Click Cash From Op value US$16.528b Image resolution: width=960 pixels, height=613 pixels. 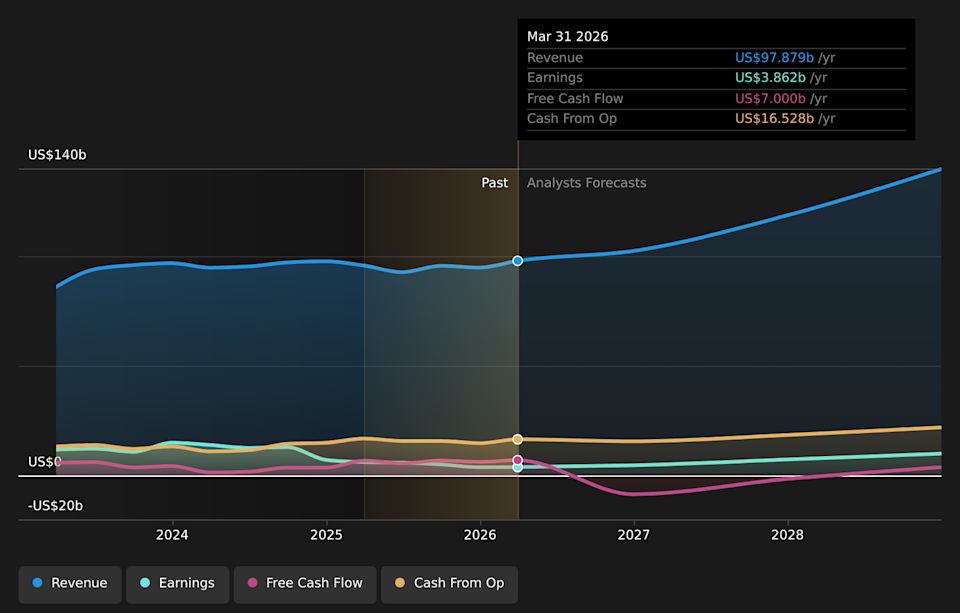point(774,119)
